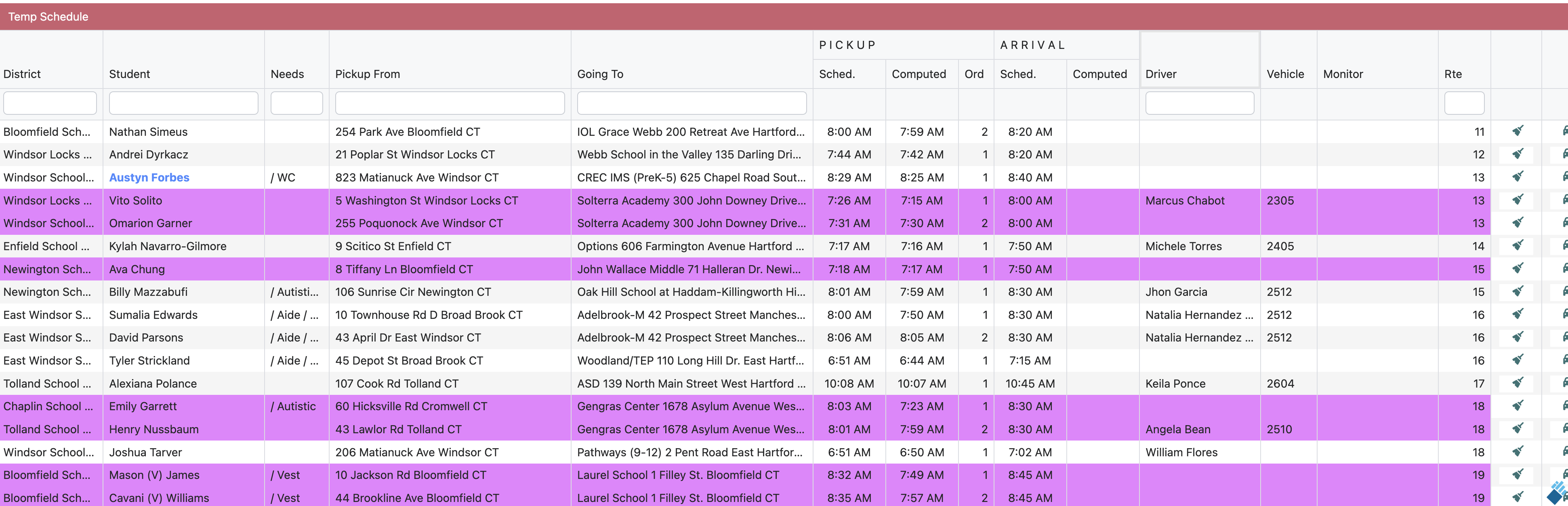Viewport: 1568px width, 506px height.
Task: Click the broom icon in Nathan Simeus row
Action: point(1518,131)
